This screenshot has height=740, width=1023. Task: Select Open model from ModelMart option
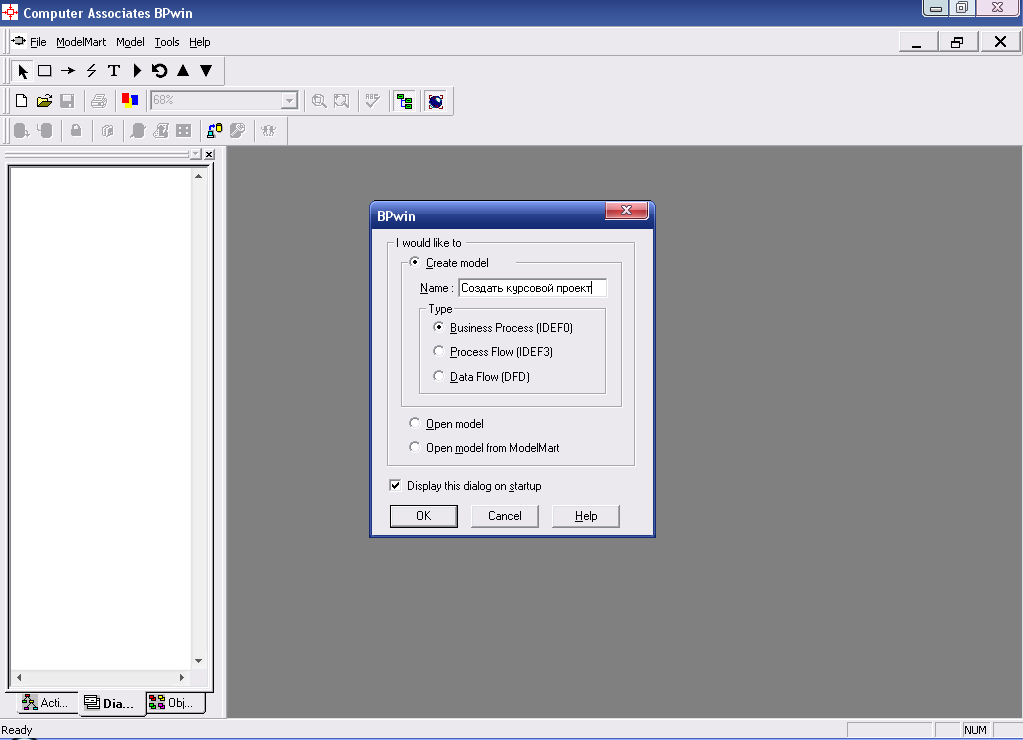[415, 447]
